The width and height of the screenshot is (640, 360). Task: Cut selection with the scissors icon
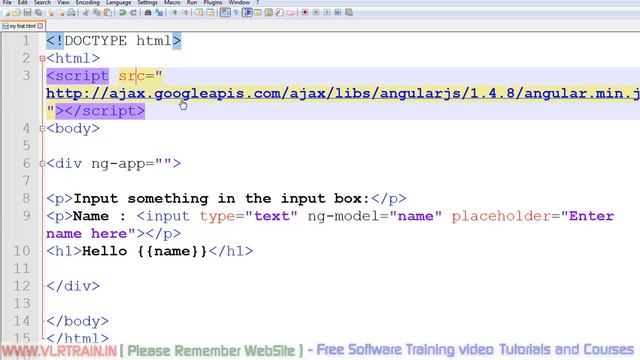(x=86, y=13)
